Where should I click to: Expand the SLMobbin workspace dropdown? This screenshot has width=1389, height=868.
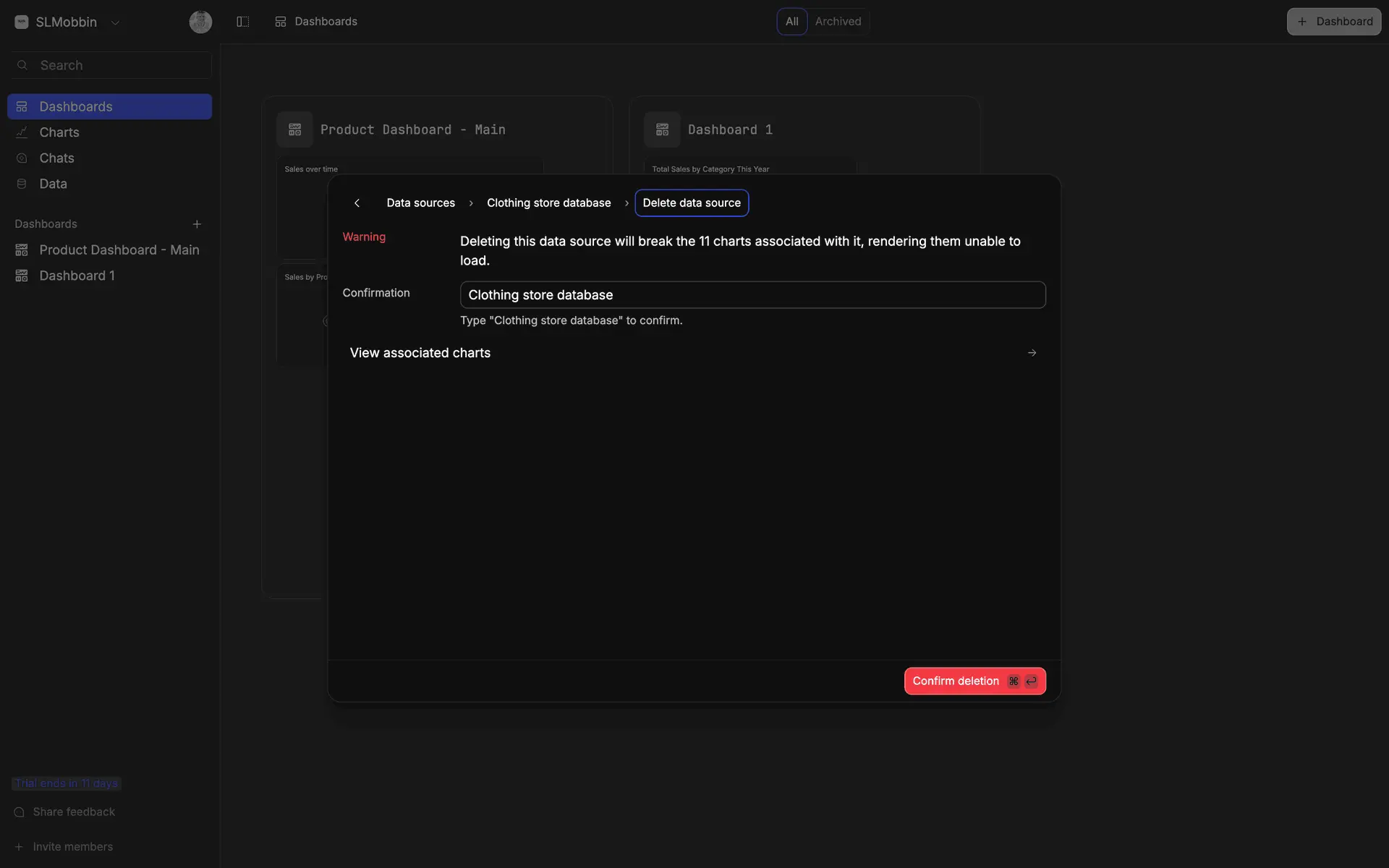pos(115,22)
